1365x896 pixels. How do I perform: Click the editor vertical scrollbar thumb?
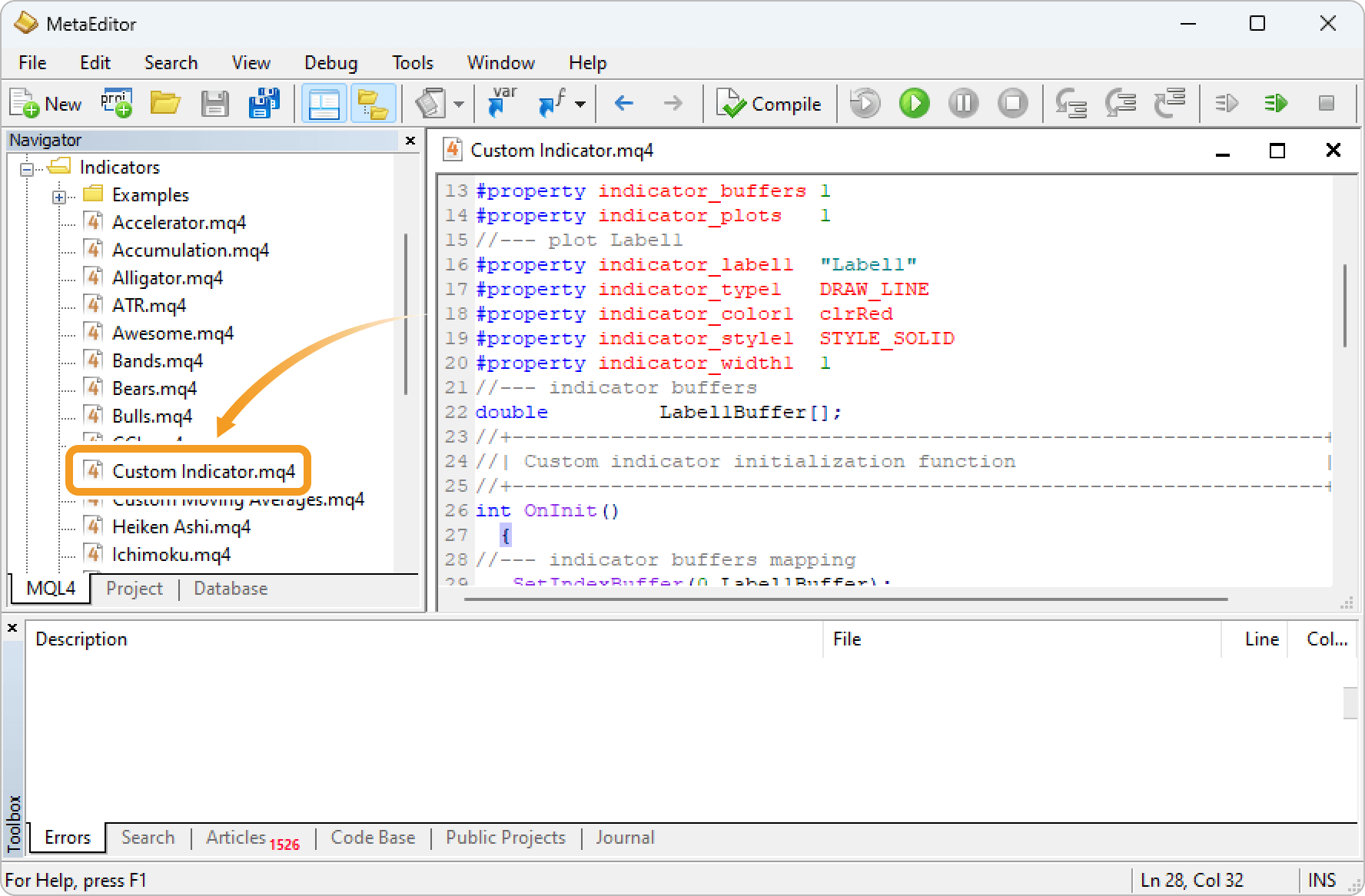pyautogui.click(x=1344, y=305)
